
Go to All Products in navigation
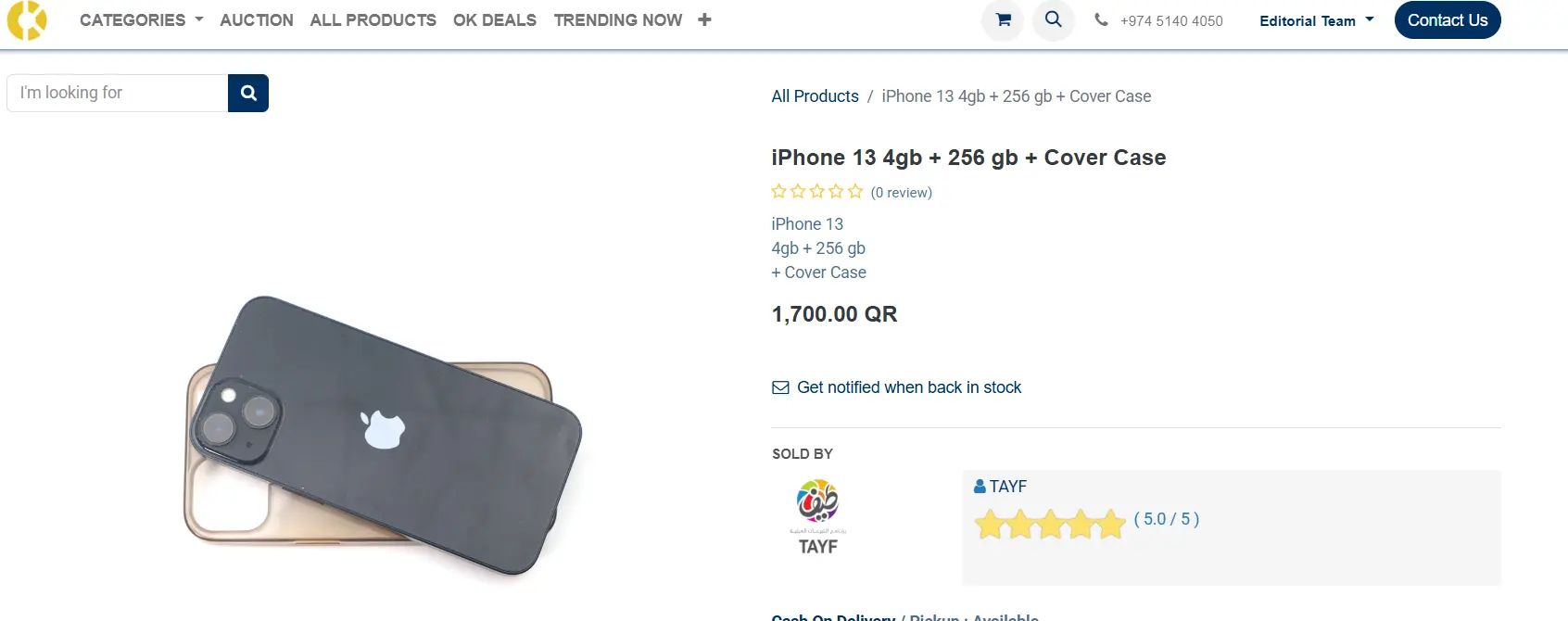pos(373,20)
